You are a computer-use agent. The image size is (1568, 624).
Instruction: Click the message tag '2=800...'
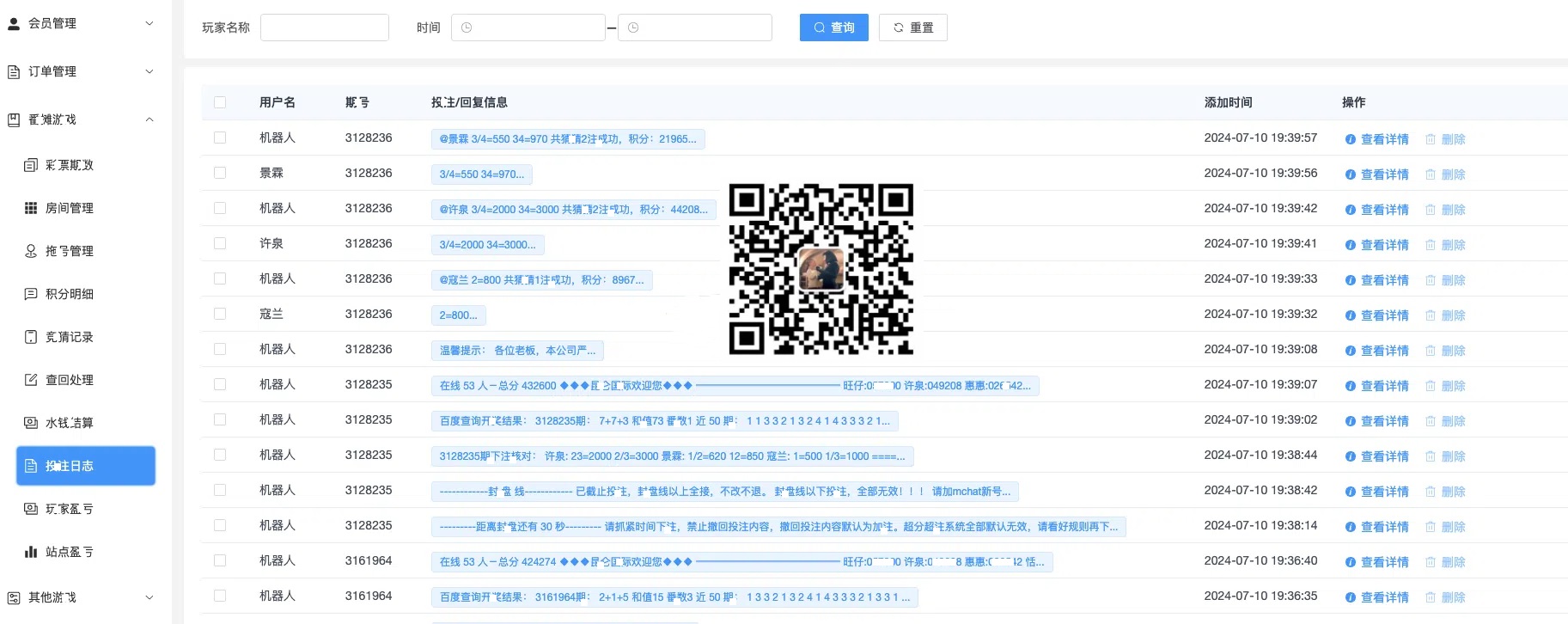pyautogui.click(x=459, y=315)
